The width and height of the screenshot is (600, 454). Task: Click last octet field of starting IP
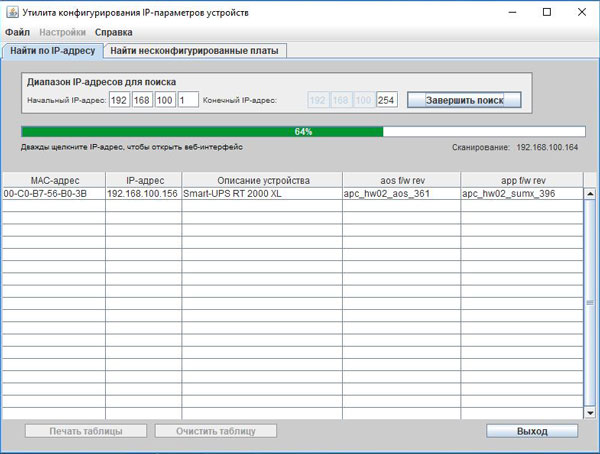(187, 100)
